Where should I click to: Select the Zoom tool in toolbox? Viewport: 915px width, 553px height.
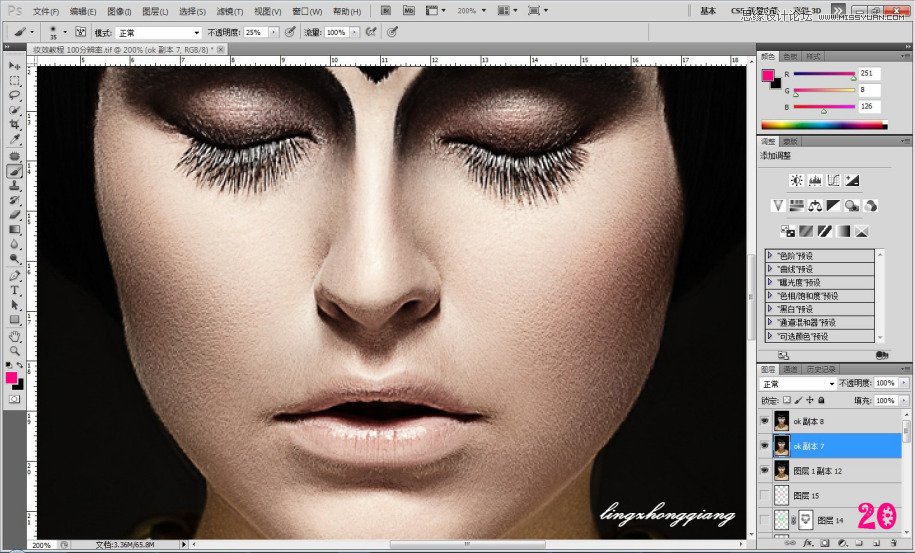click(x=14, y=351)
